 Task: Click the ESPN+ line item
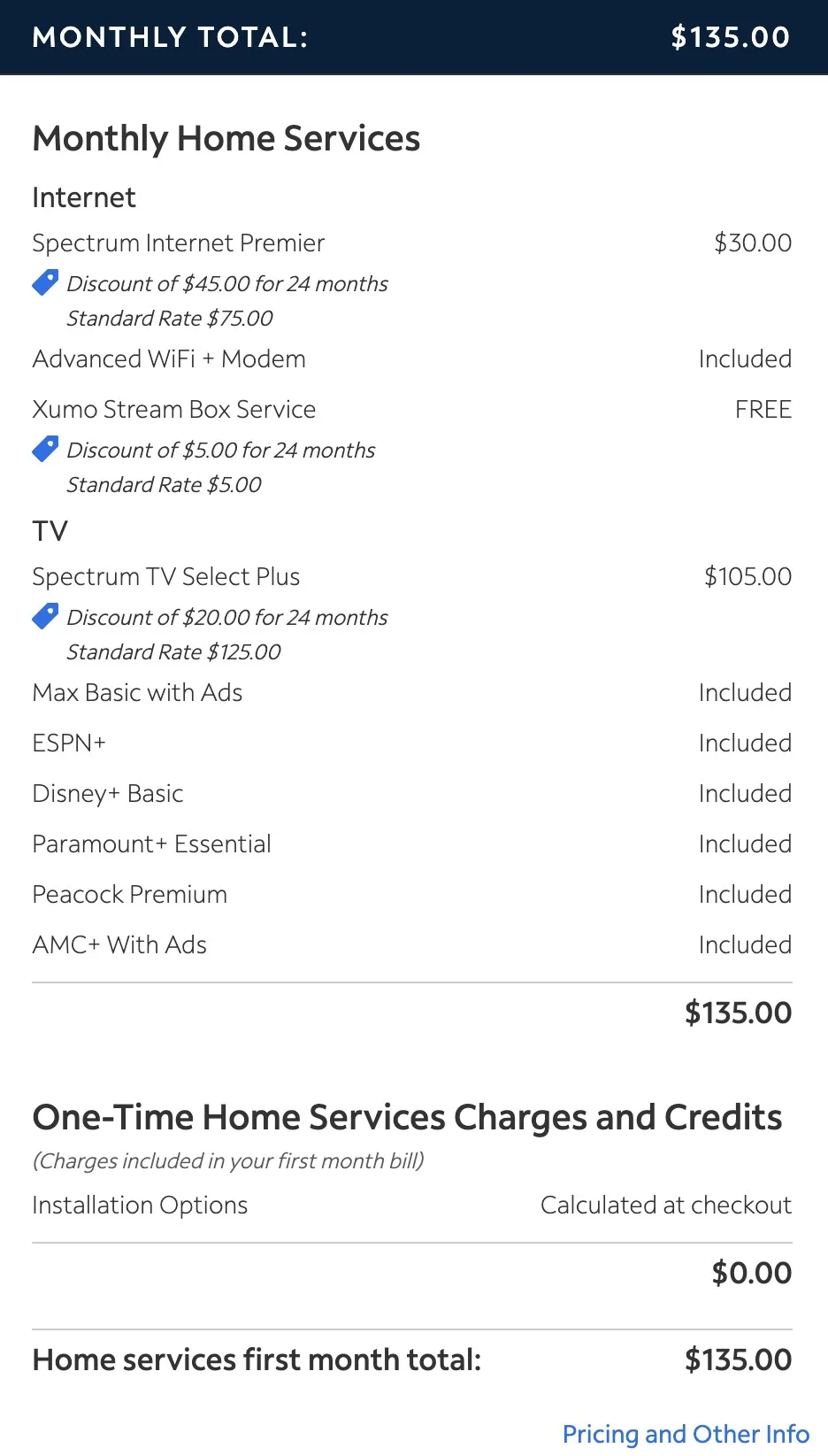coord(69,743)
